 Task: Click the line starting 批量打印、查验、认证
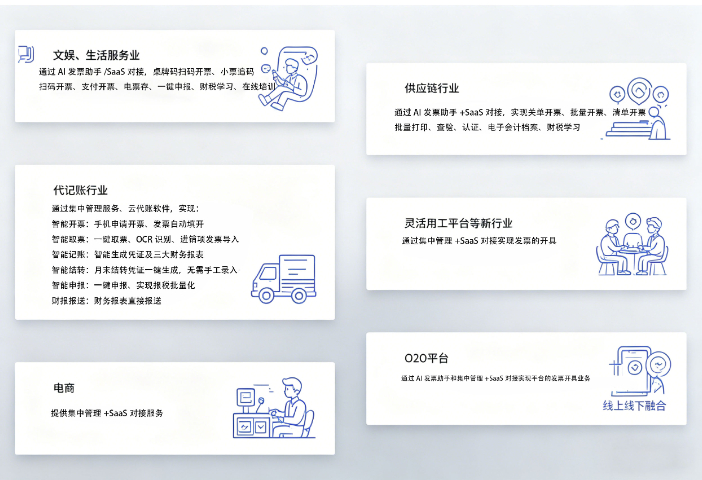pos(487,128)
